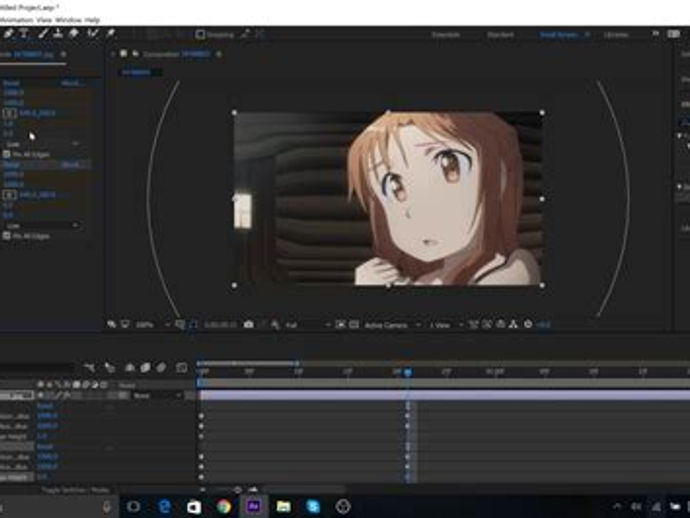Open the Active Camera dropdown

point(393,325)
